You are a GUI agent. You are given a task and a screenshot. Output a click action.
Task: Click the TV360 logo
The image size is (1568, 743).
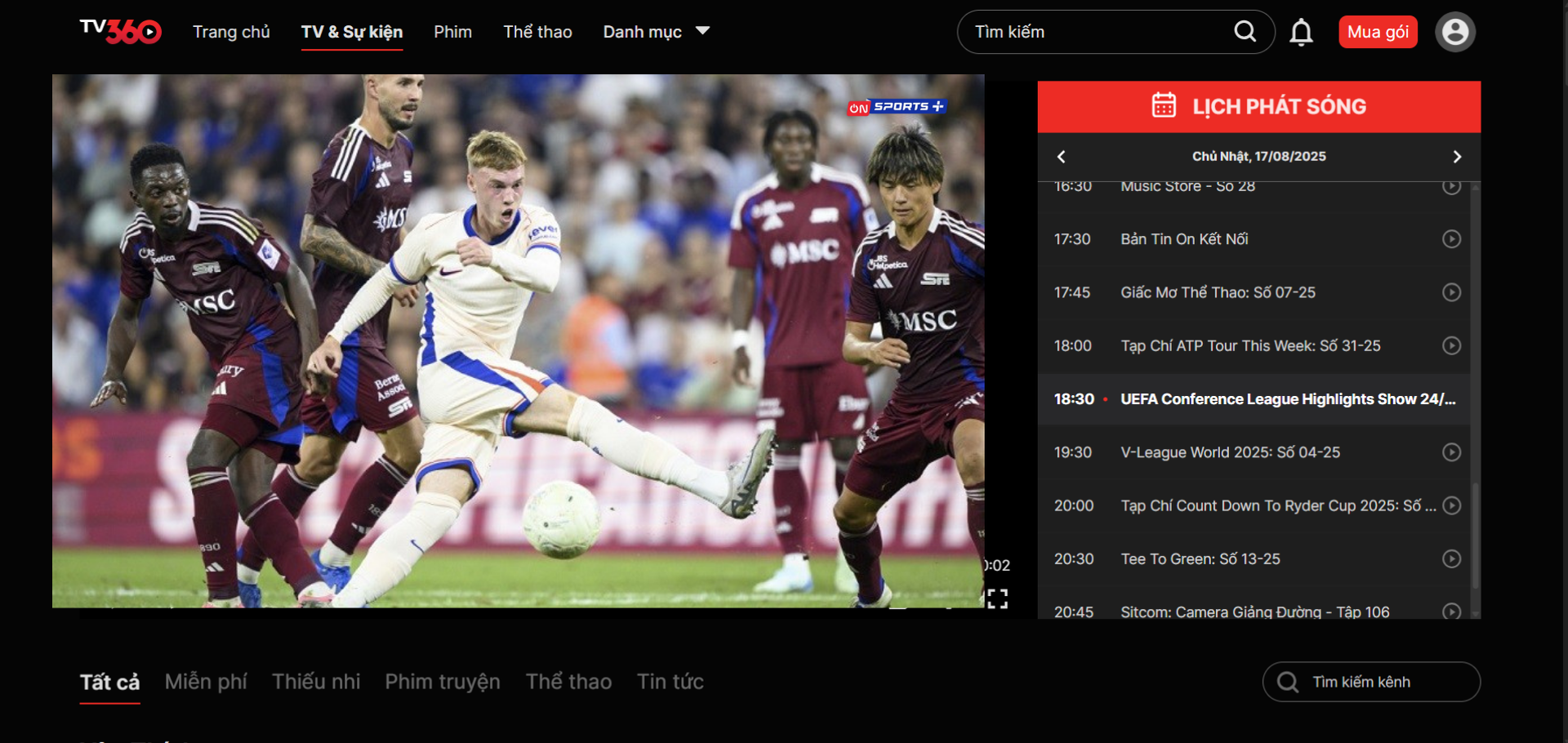[120, 31]
